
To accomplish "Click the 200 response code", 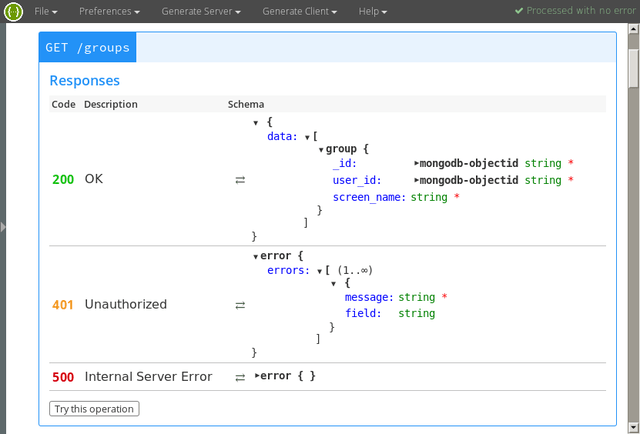I will point(63,180).
